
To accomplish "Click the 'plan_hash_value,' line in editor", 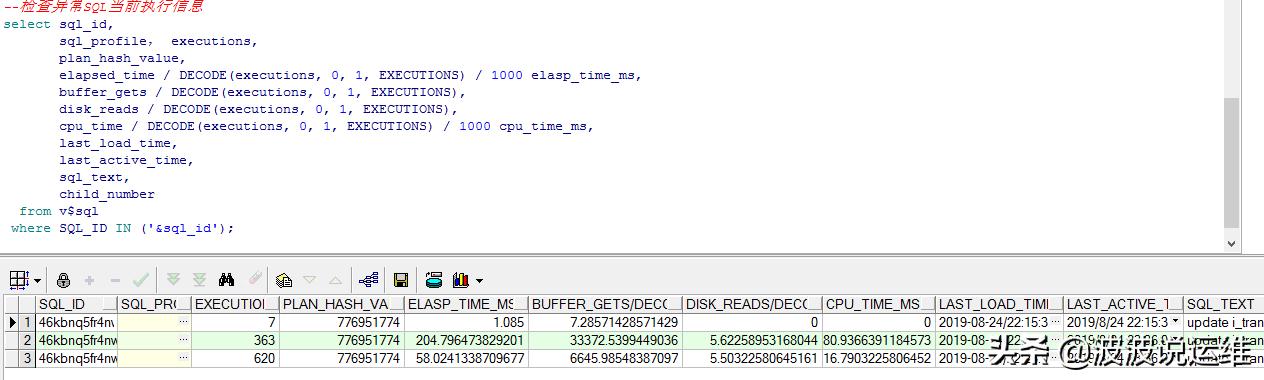I will click(x=123, y=58).
